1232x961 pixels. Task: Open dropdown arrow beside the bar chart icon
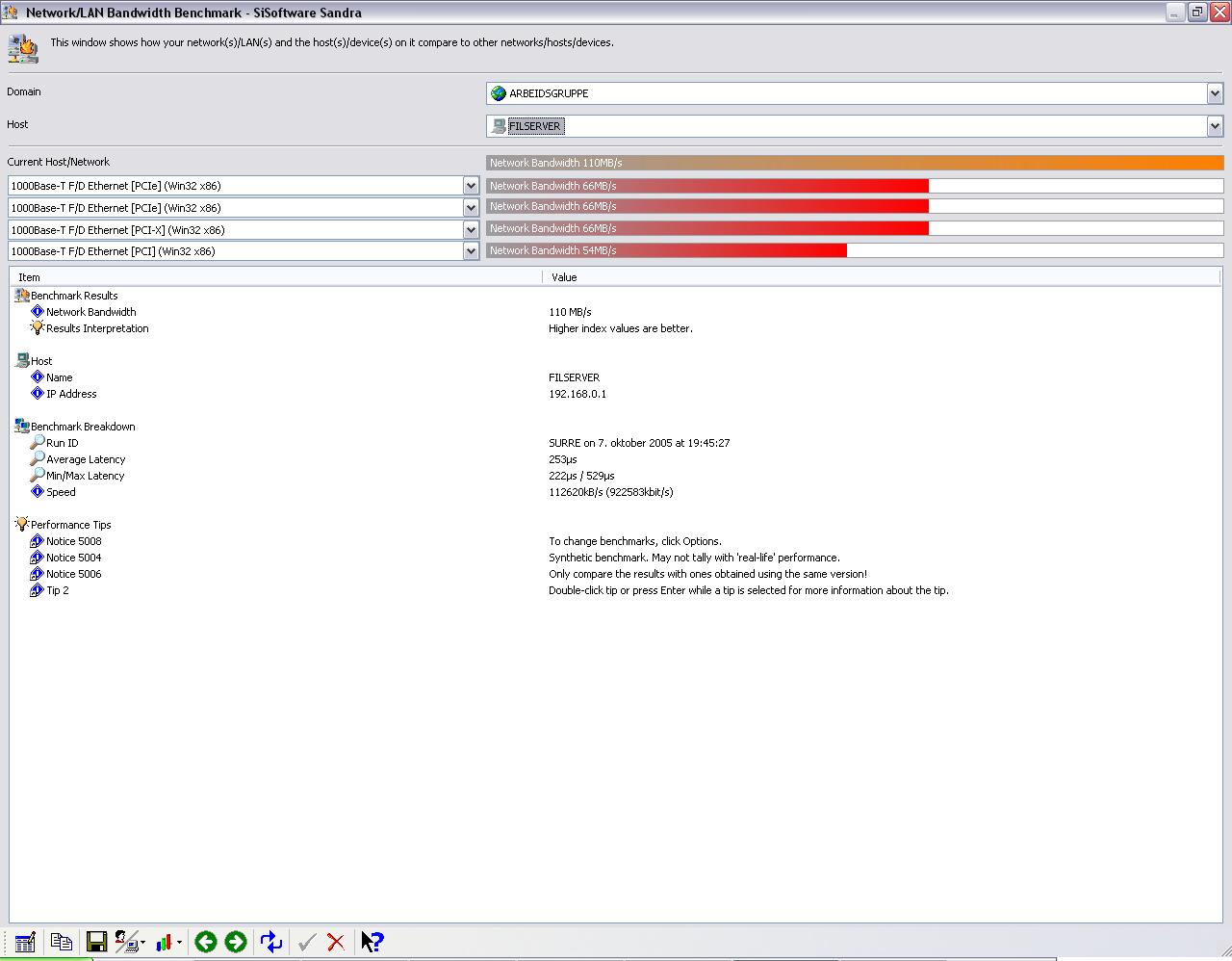click(179, 943)
